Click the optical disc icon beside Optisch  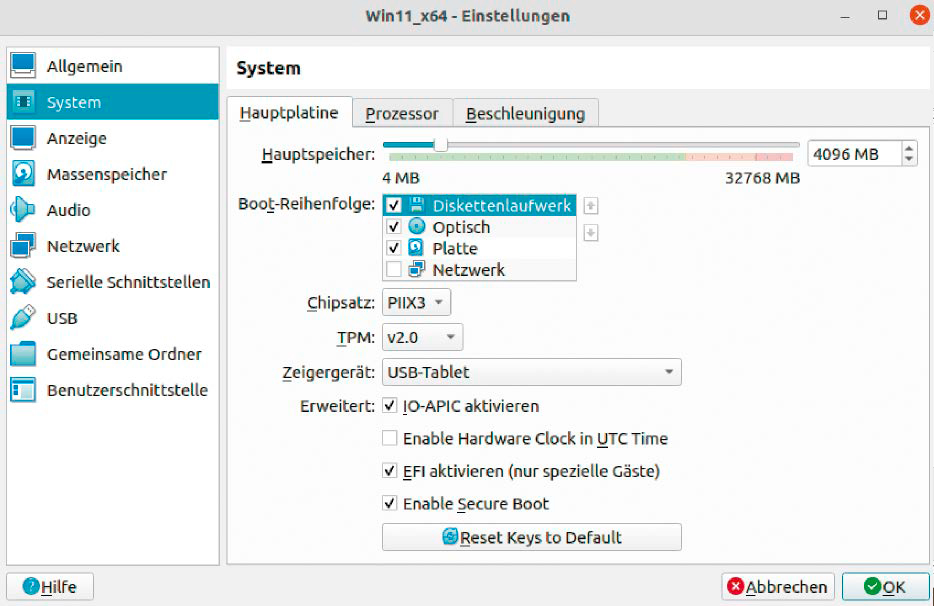pos(417,226)
